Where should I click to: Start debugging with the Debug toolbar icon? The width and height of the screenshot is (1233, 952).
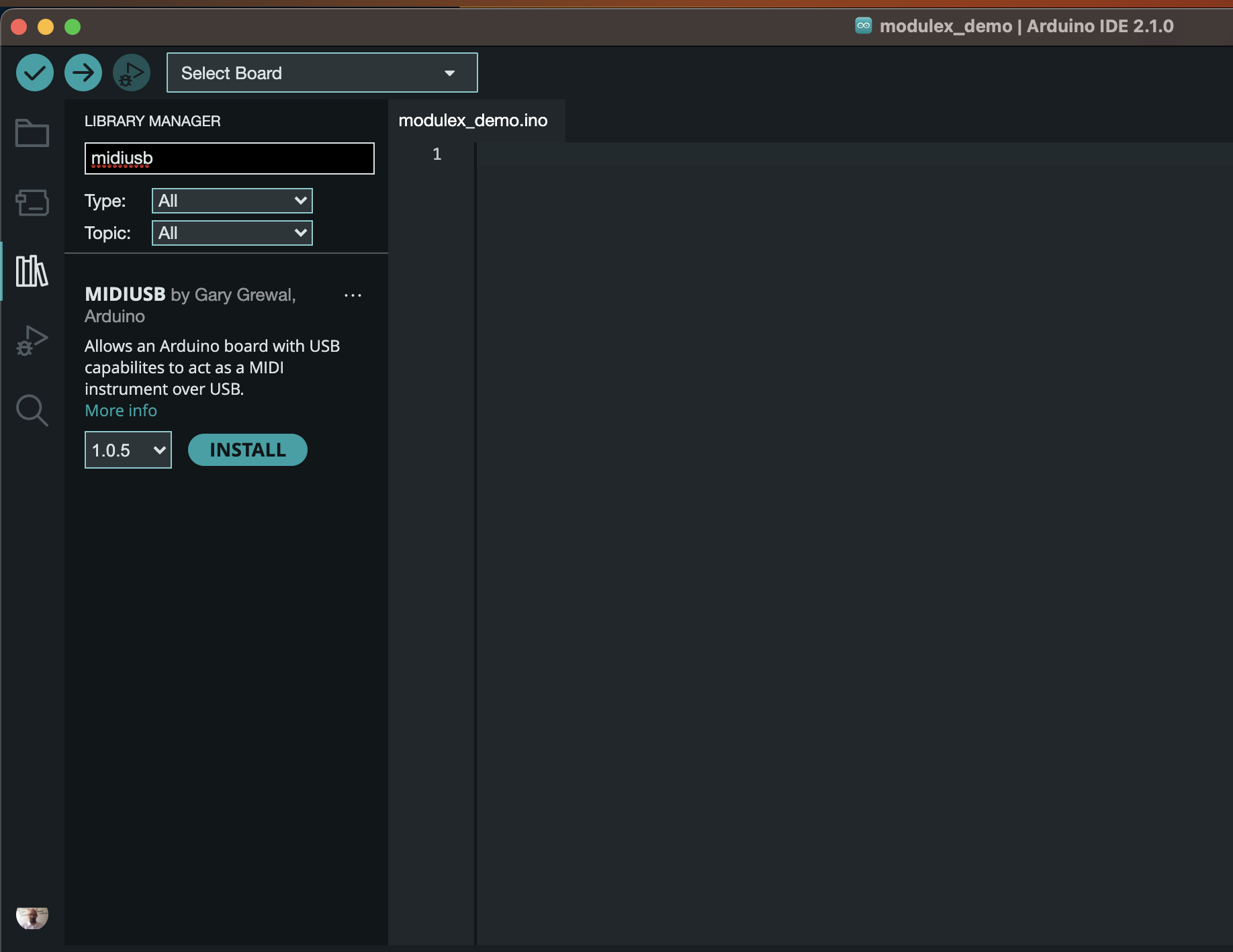click(131, 72)
